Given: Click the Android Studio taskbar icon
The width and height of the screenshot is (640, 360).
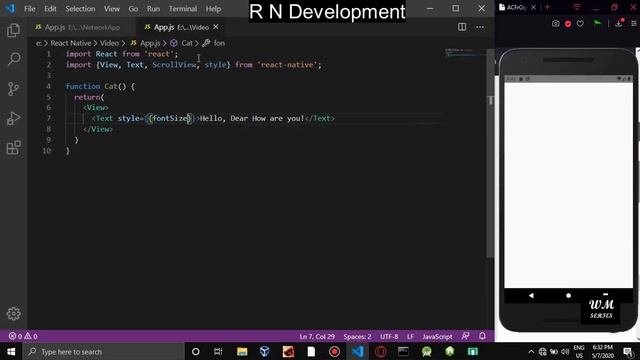Looking at the screenshot, I should pyautogui.click(x=427, y=351).
